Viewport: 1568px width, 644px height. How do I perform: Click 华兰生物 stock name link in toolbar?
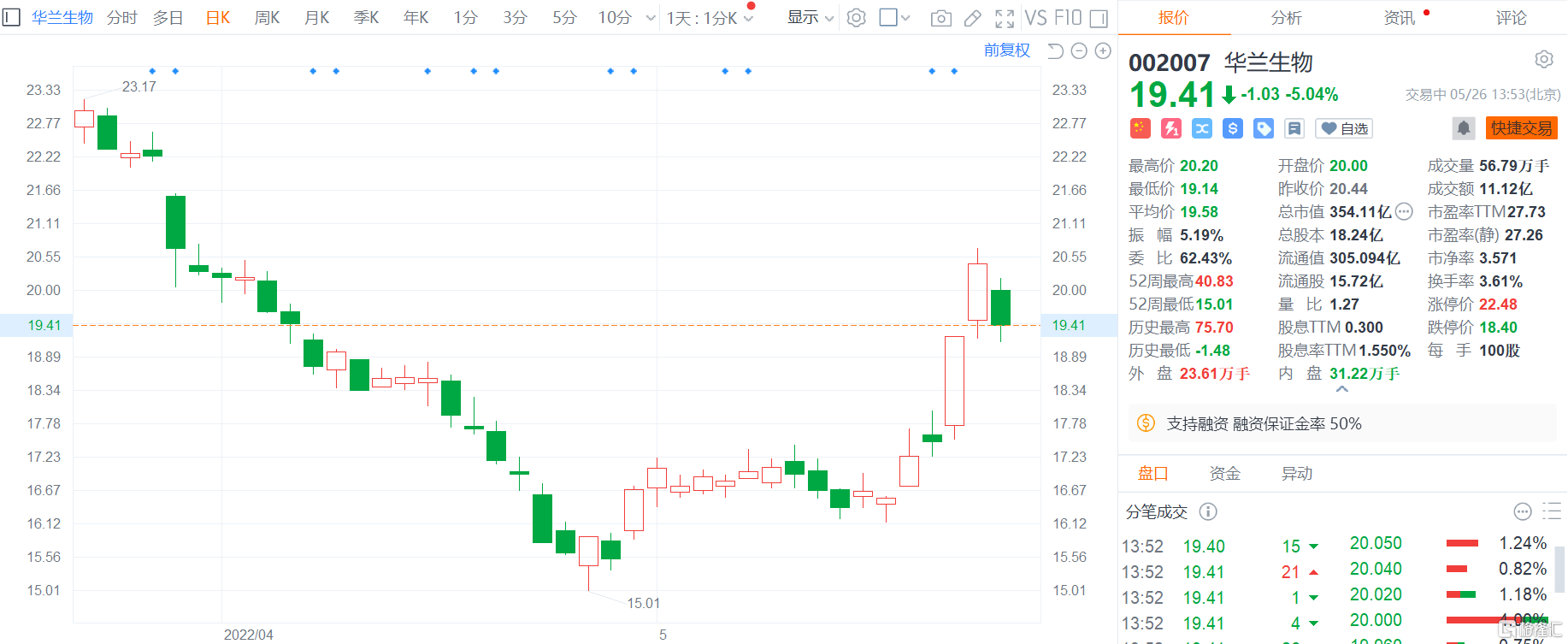tap(62, 18)
